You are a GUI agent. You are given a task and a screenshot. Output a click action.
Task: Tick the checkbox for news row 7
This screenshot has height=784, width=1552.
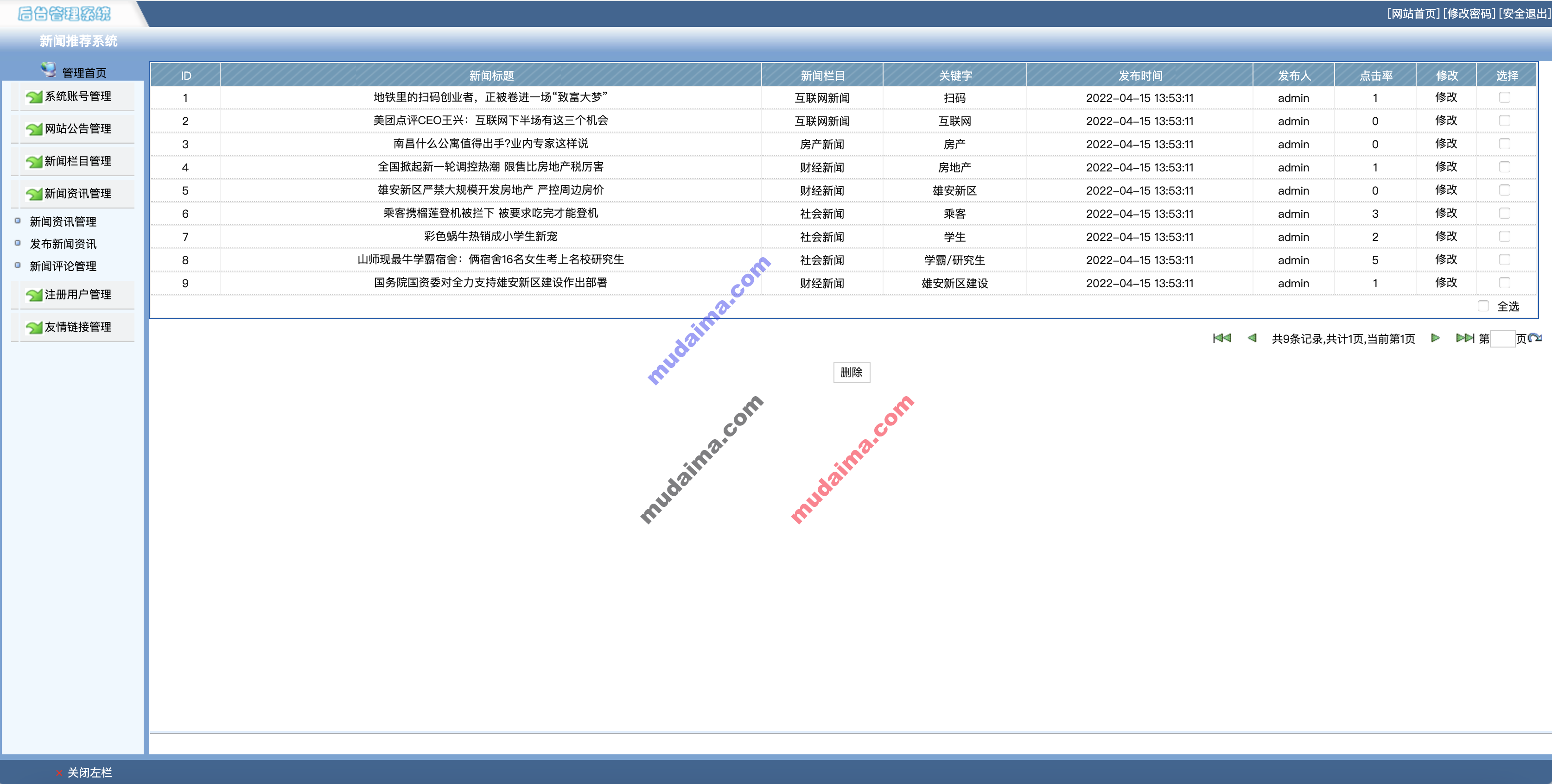click(1504, 237)
